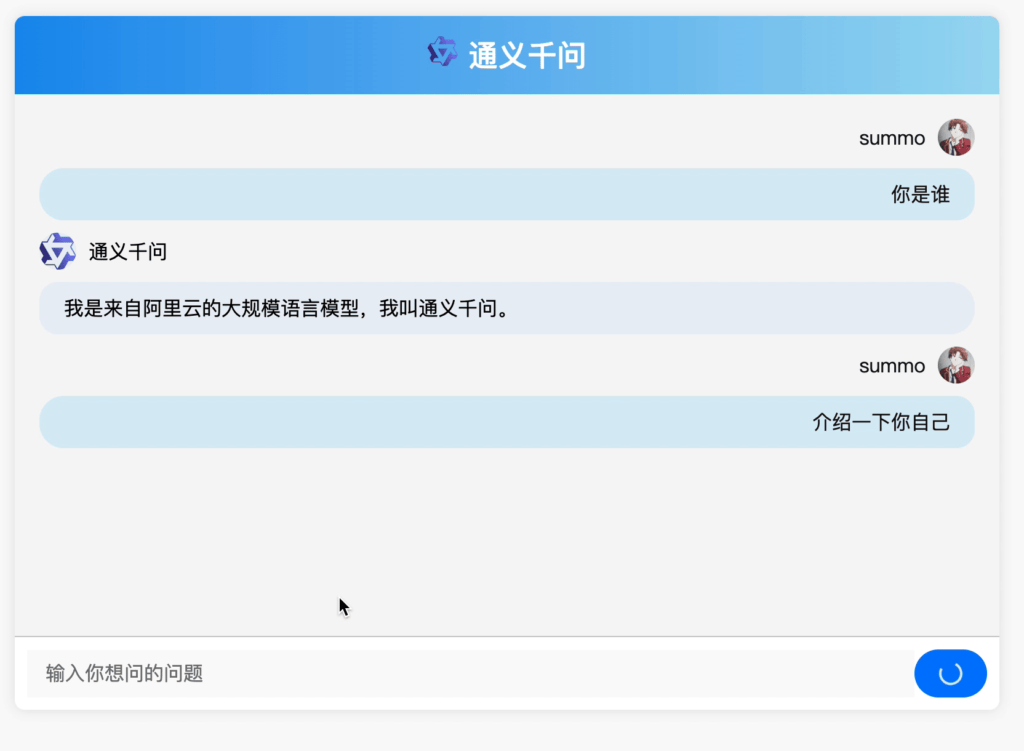1024x751 pixels.
Task: Click the divider line above the input box
Action: click(506, 636)
